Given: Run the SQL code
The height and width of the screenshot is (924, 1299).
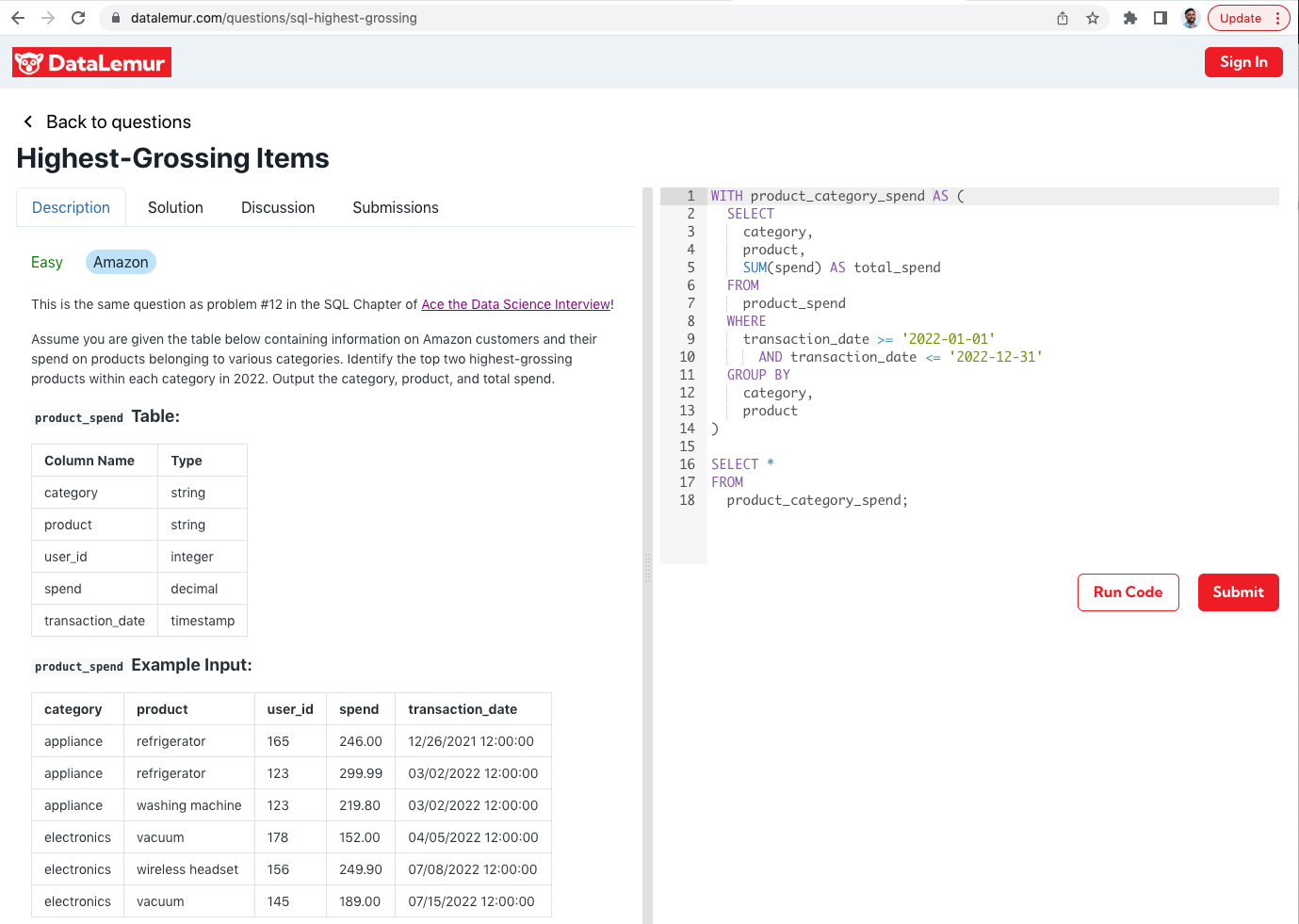Looking at the screenshot, I should [x=1129, y=592].
